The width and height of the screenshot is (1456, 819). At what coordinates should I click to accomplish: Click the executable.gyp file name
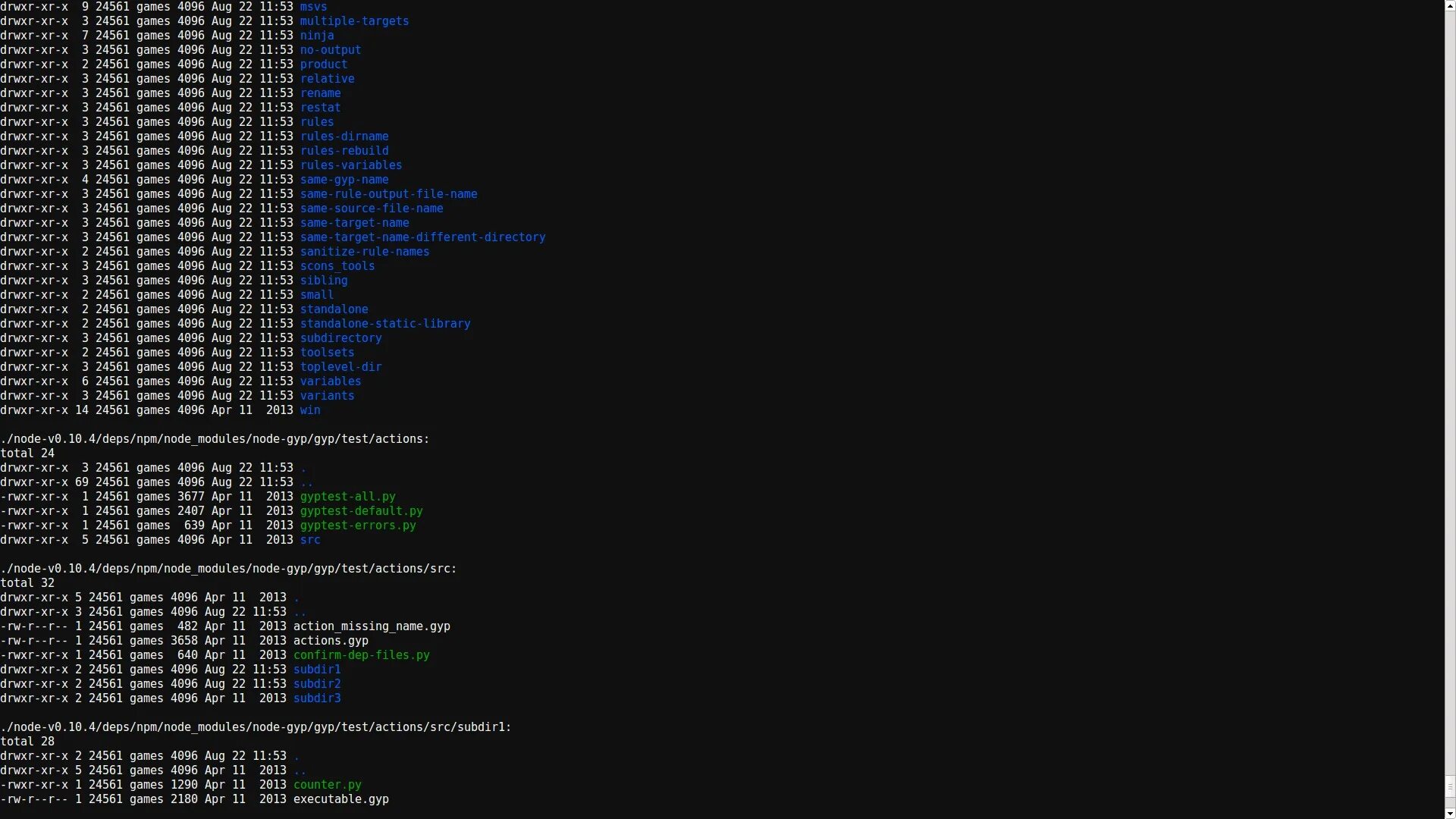[x=340, y=799]
